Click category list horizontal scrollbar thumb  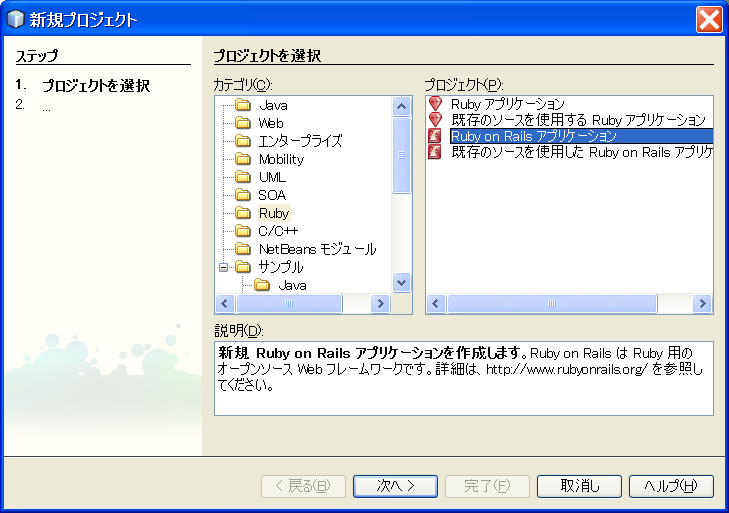click(289, 303)
